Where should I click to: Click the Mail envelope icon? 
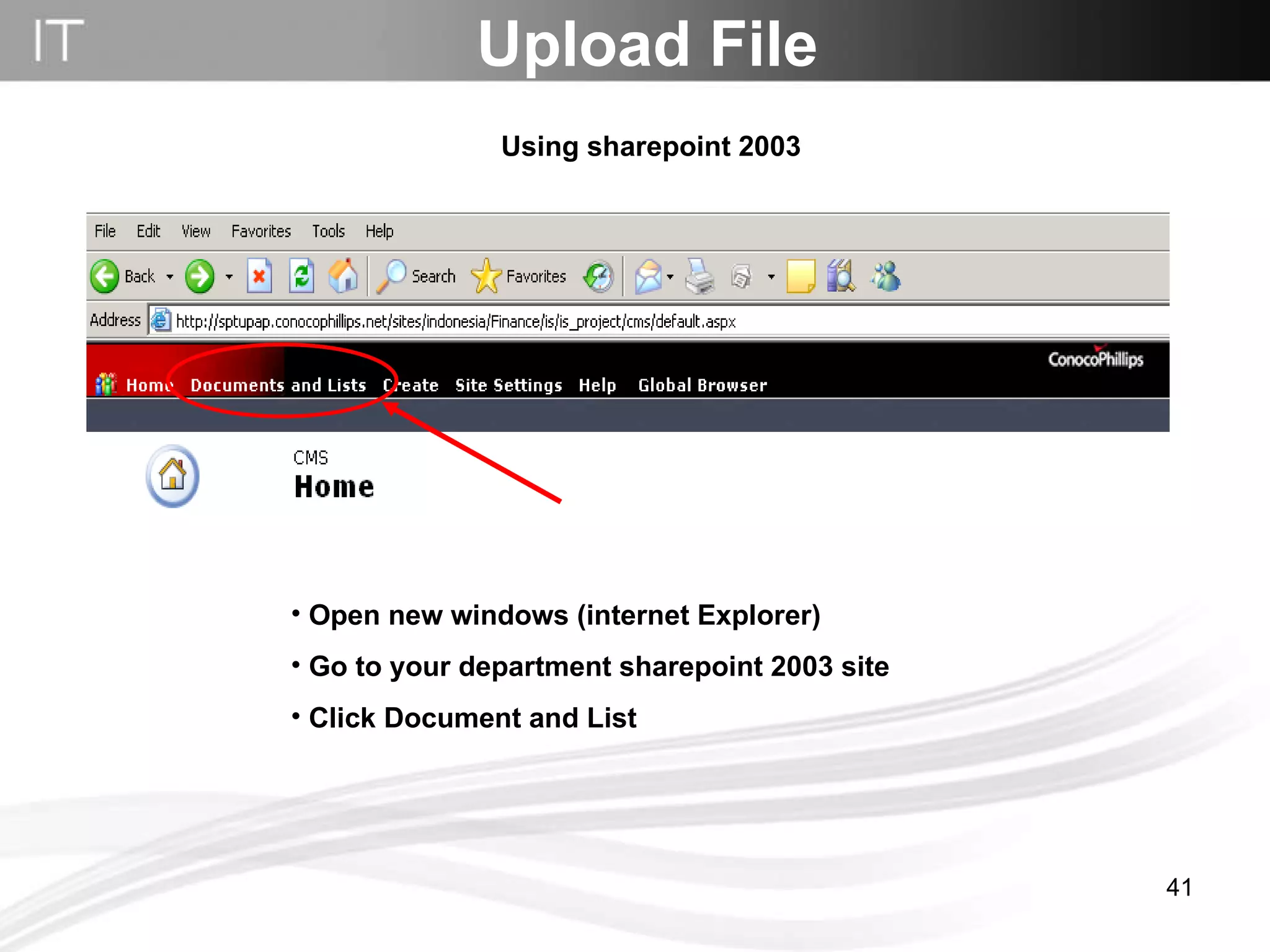(x=648, y=276)
